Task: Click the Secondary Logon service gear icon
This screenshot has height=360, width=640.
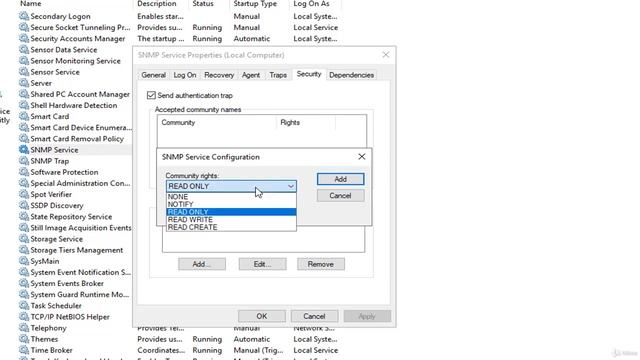Action: click(x=24, y=16)
